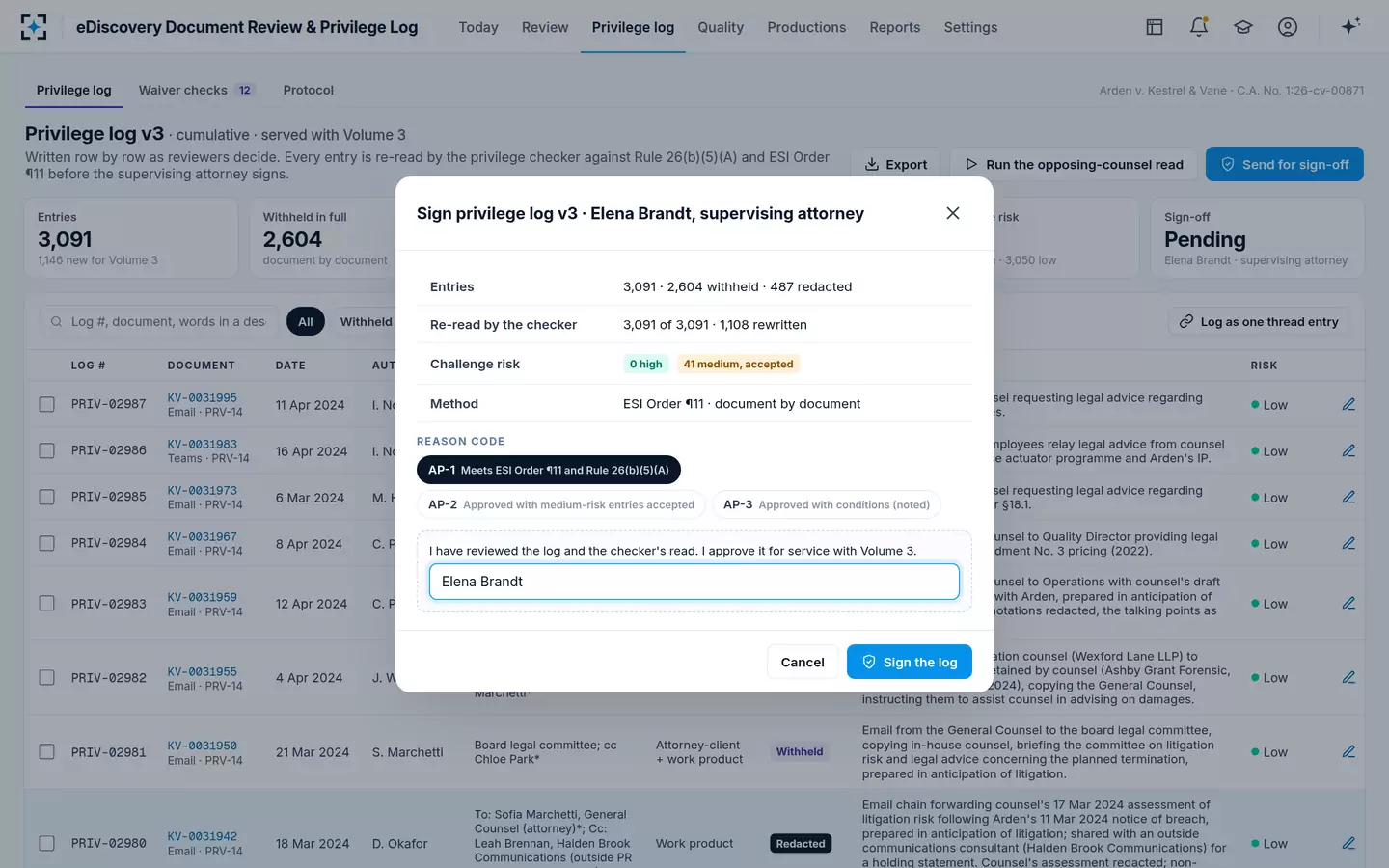Switch to Waiver checks tab
Viewport: 1389px width, 868px height.
click(x=196, y=90)
